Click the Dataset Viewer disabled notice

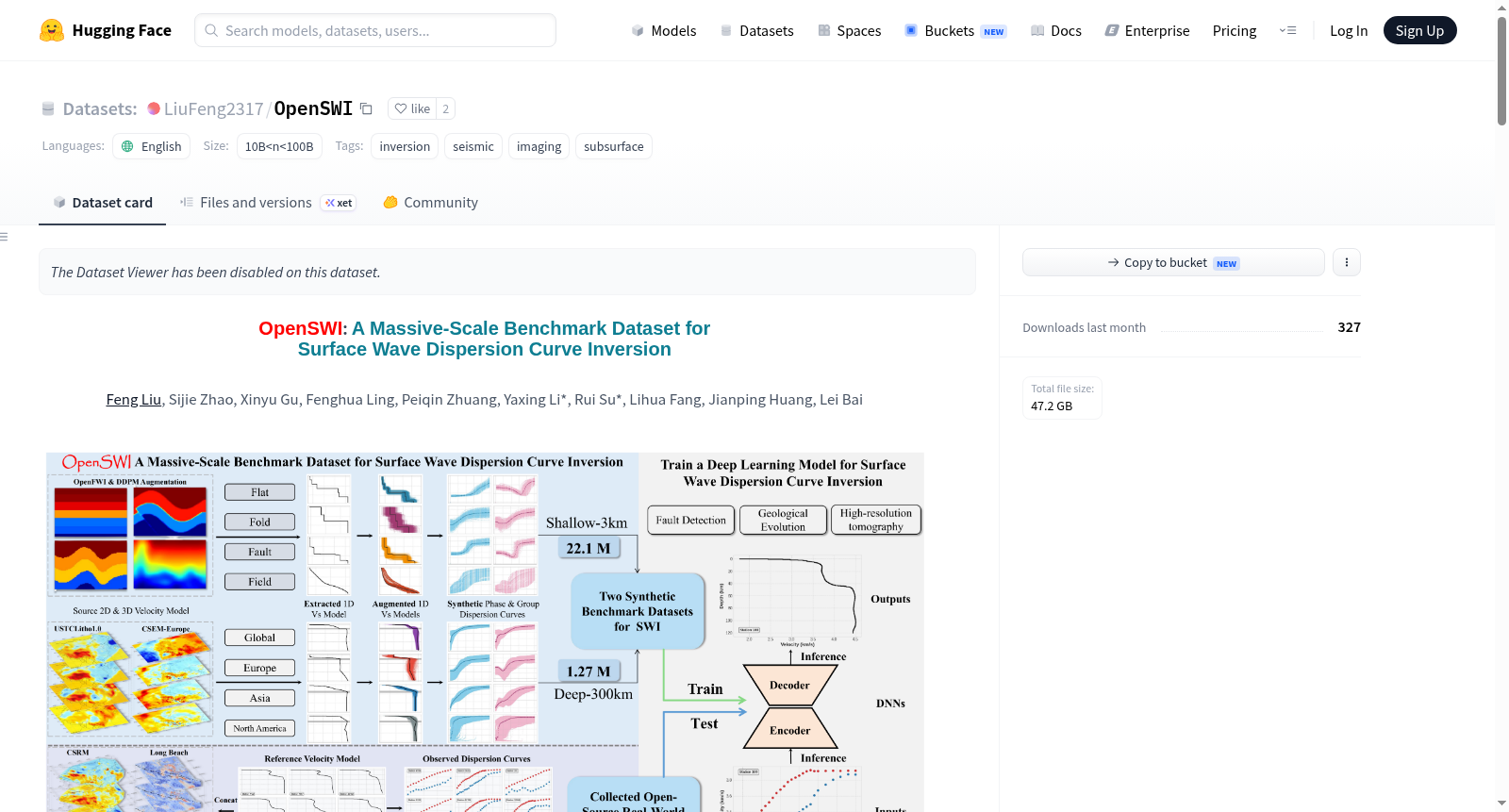[x=507, y=272]
